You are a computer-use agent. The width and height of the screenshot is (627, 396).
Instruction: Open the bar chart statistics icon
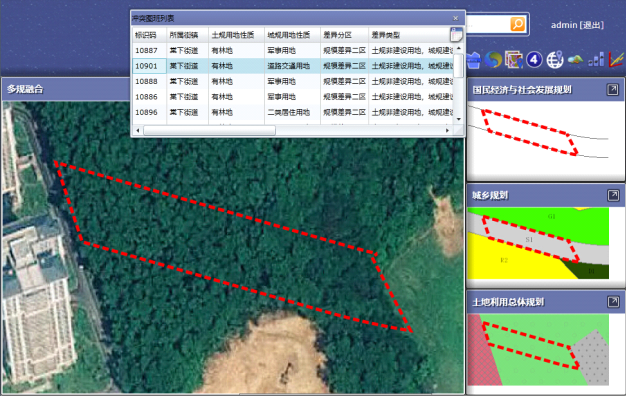(596, 60)
